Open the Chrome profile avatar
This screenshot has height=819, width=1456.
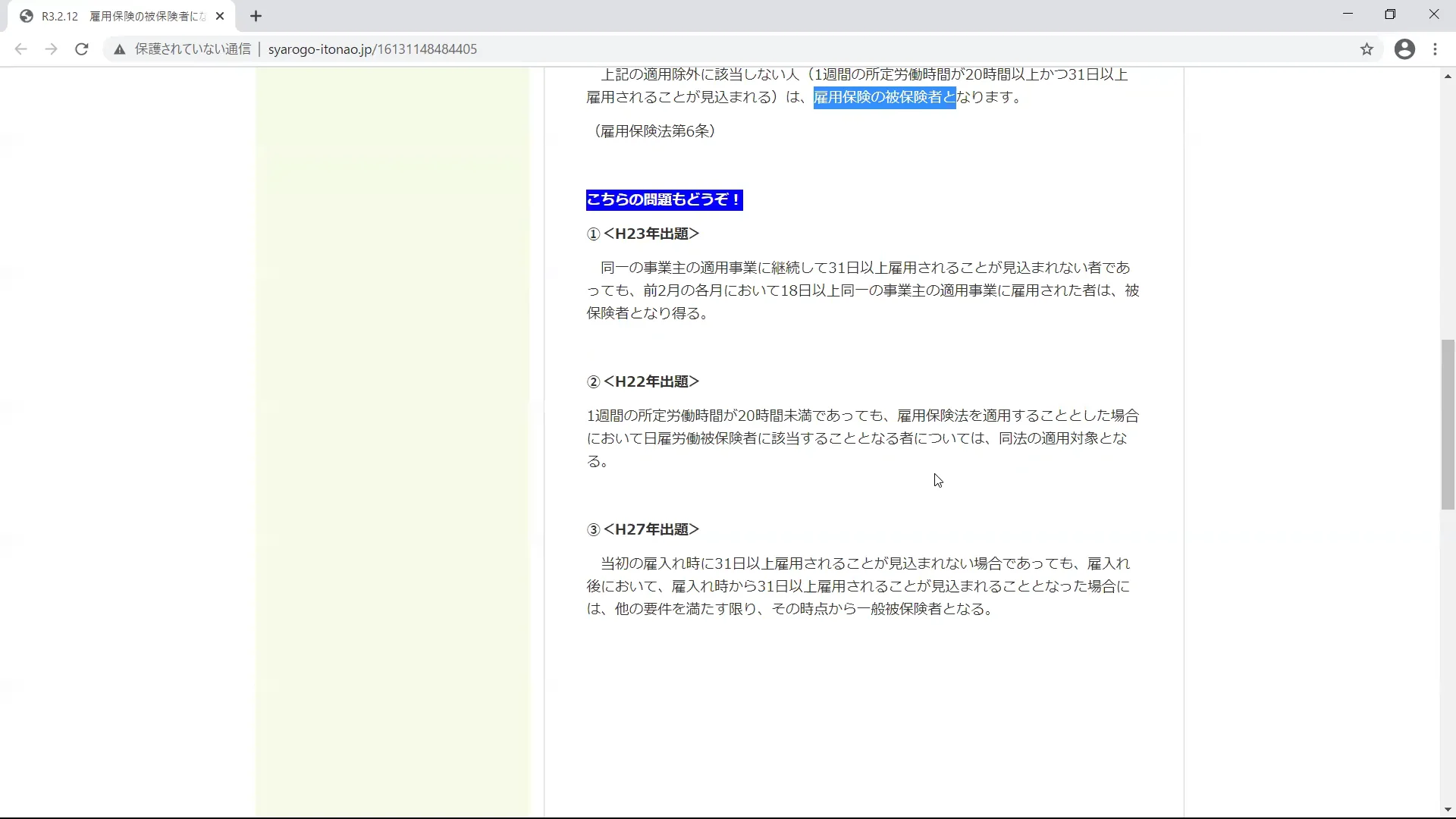[x=1404, y=49]
